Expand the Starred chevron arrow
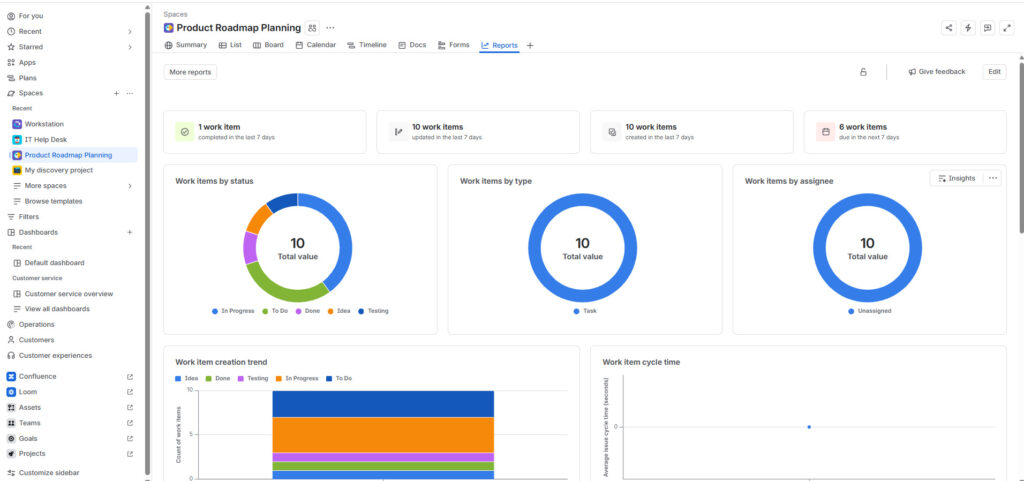The image size is (1024, 481). point(129,47)
